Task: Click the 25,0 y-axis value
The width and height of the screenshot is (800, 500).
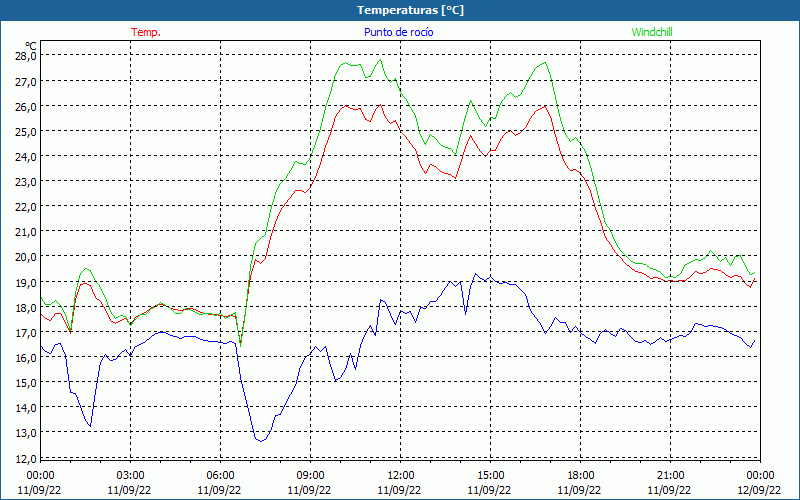Action: pos(25,132)
